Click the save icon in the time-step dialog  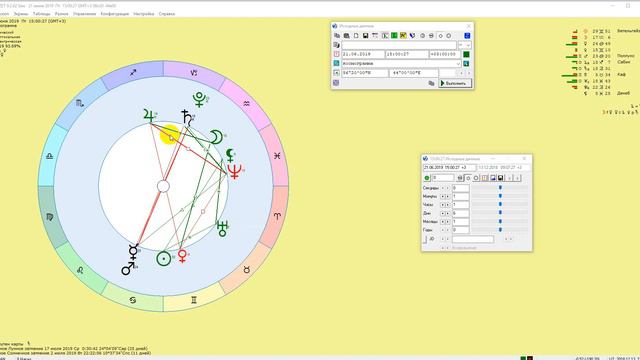tap(501, 178)
